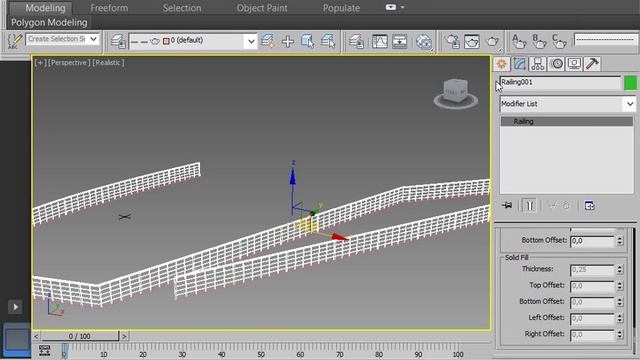The image size is (640, 360).
Task: Step time slider back with left arrow
Action: 36,336
